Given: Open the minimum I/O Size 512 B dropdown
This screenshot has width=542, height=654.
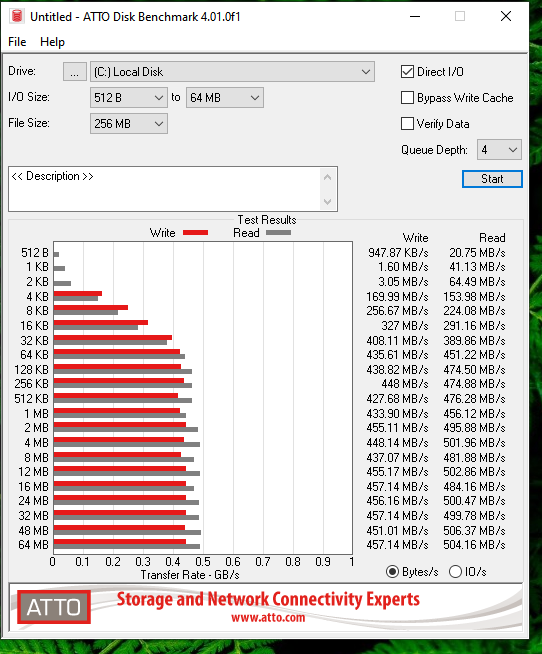Looking at the screenshot, I should (x=129, y=98).
